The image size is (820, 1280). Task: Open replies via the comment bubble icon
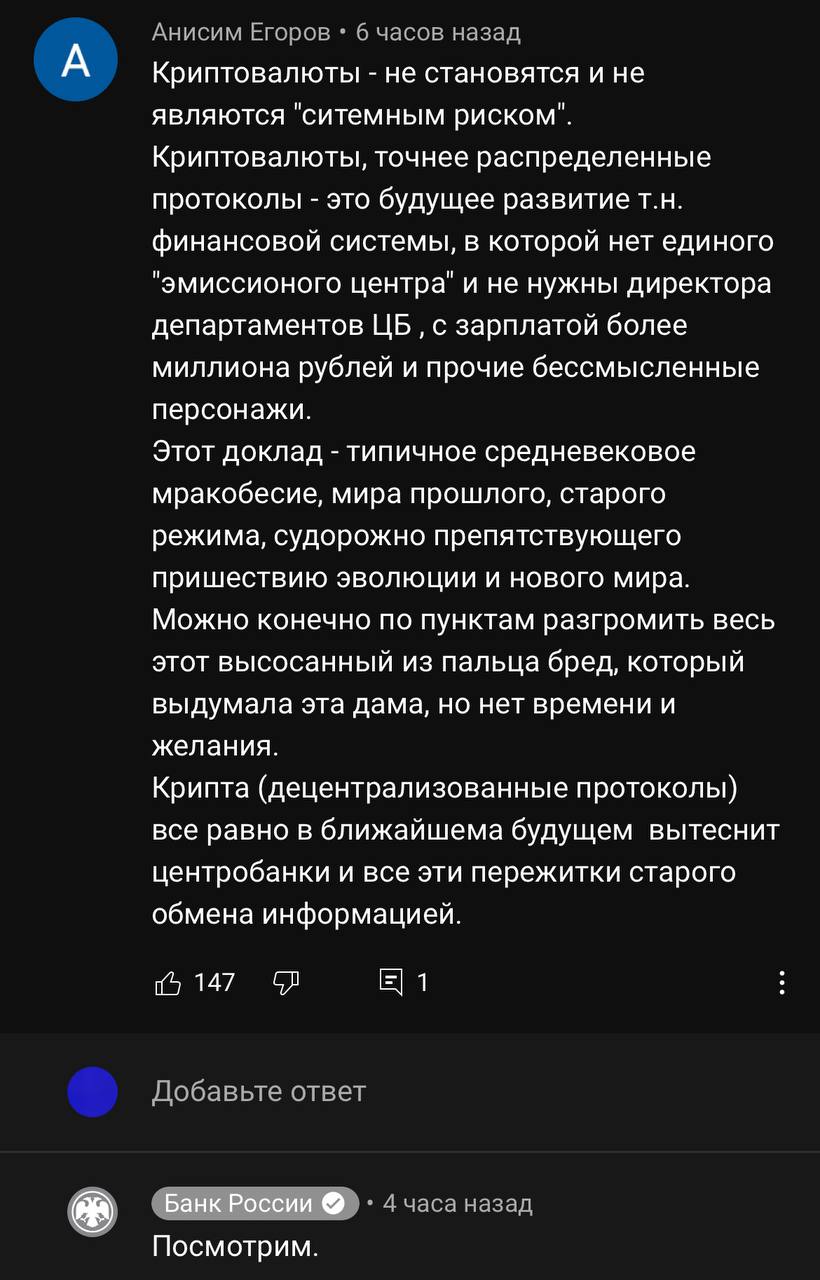coord(392,983)
